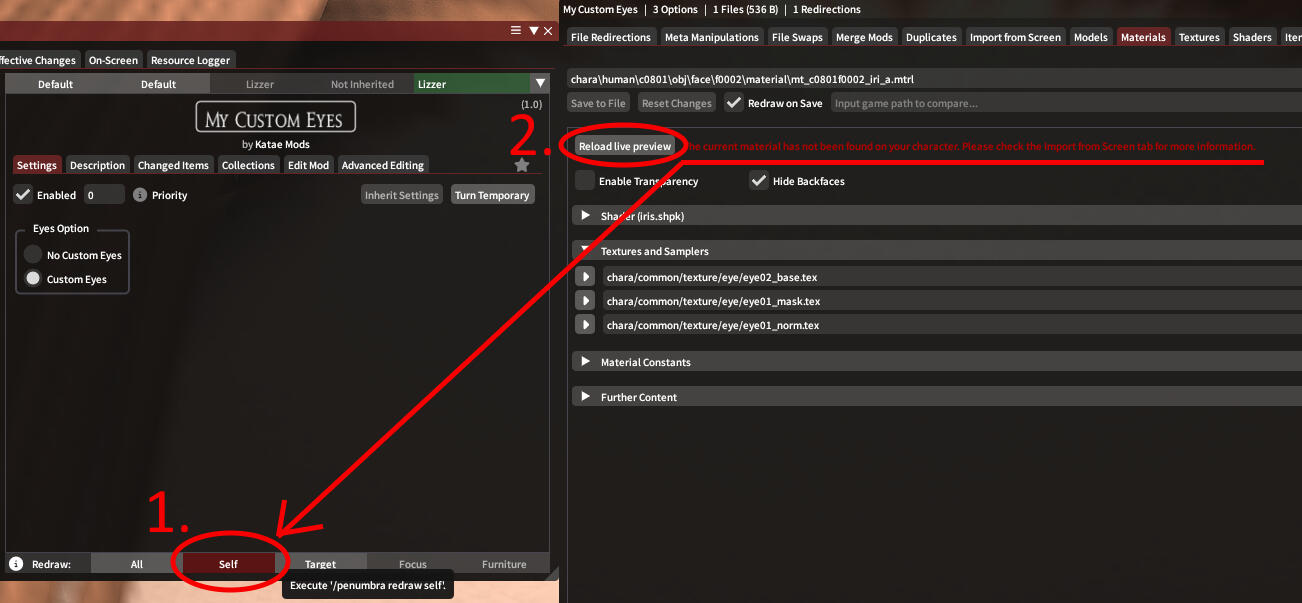Expand the Shader (iris.shpk) section
The width and height of the screenshot is (1302, 603).
(x=585, y=216)
